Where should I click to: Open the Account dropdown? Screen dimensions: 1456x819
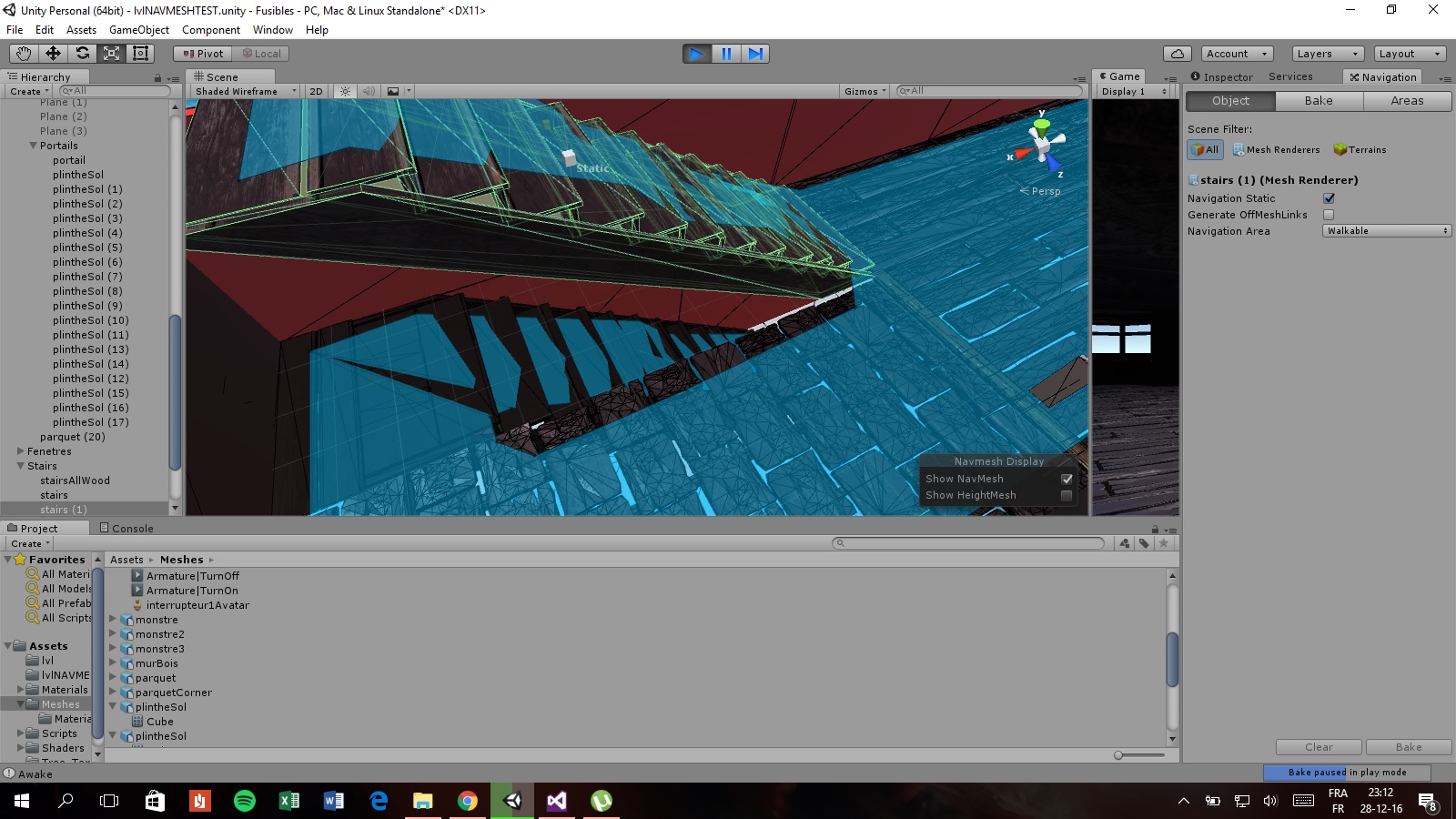tap(1237, 54)
